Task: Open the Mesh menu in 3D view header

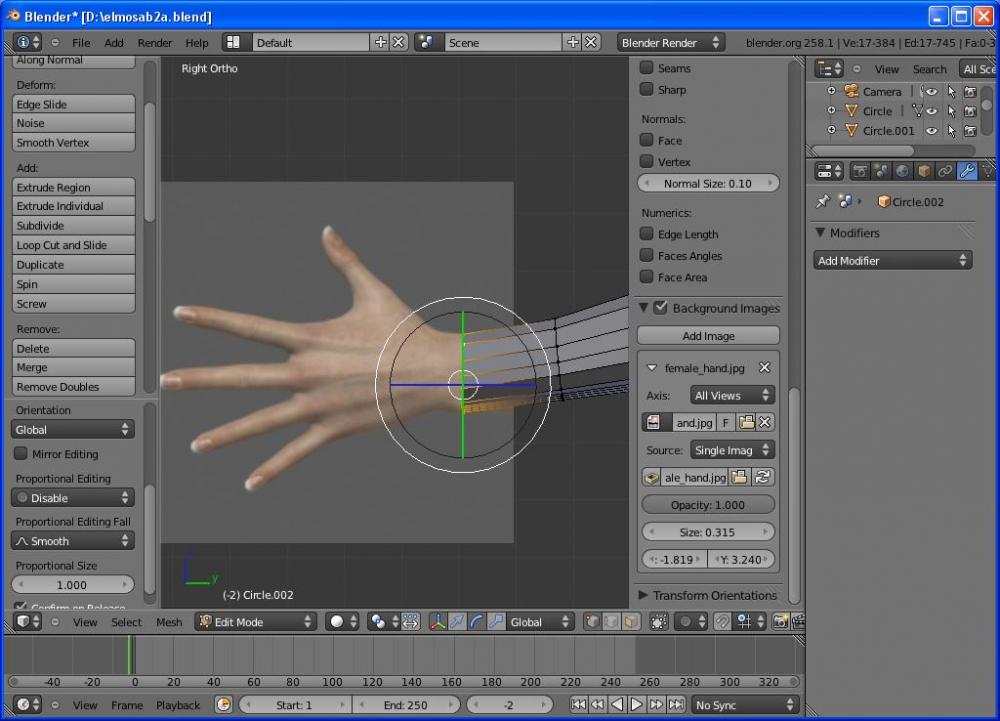Action: pos(169,622)
